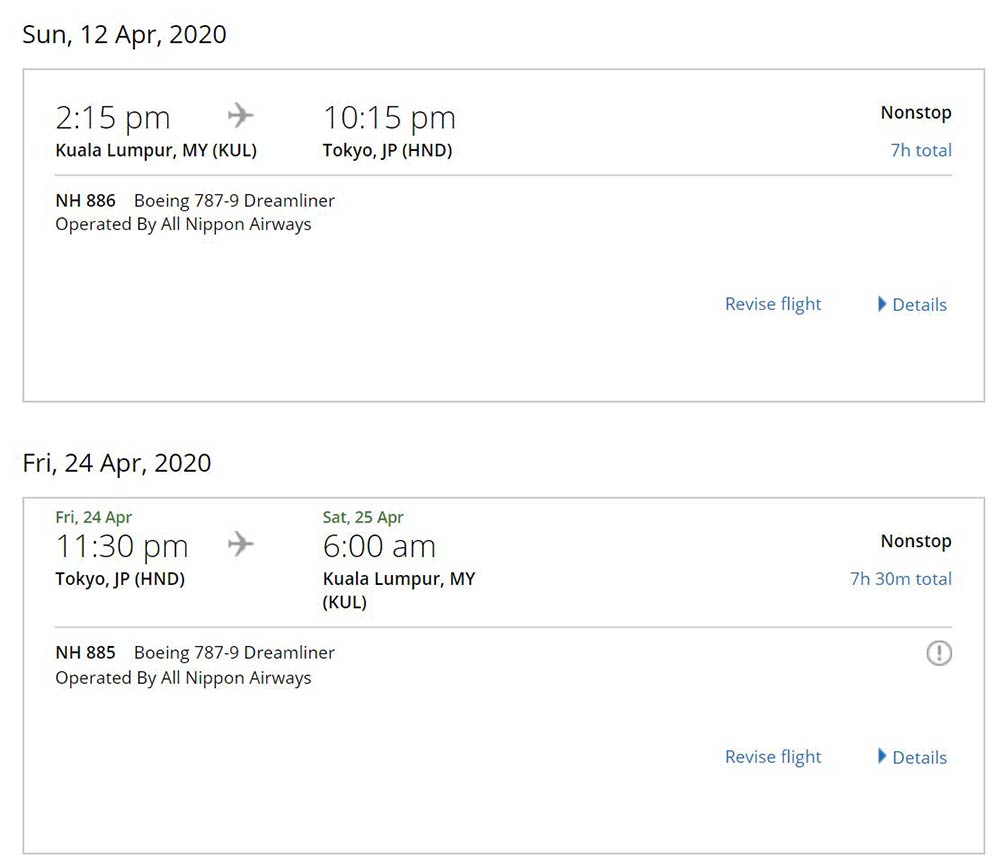Click the green Sat, 25 Apr arrival date
Screen dimensions: 1001x868
(x=363, y=517)
